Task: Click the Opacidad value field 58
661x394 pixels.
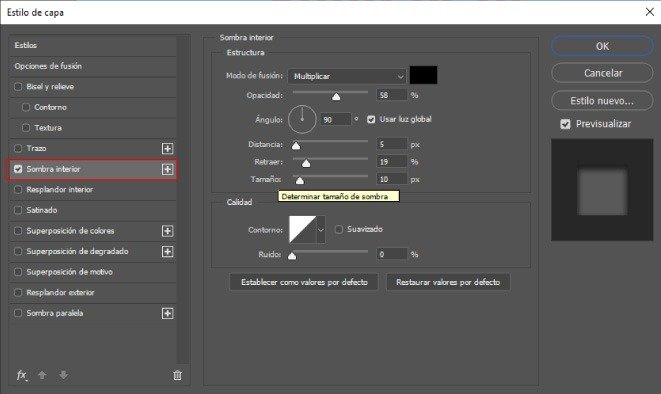Action: (392, 95)
